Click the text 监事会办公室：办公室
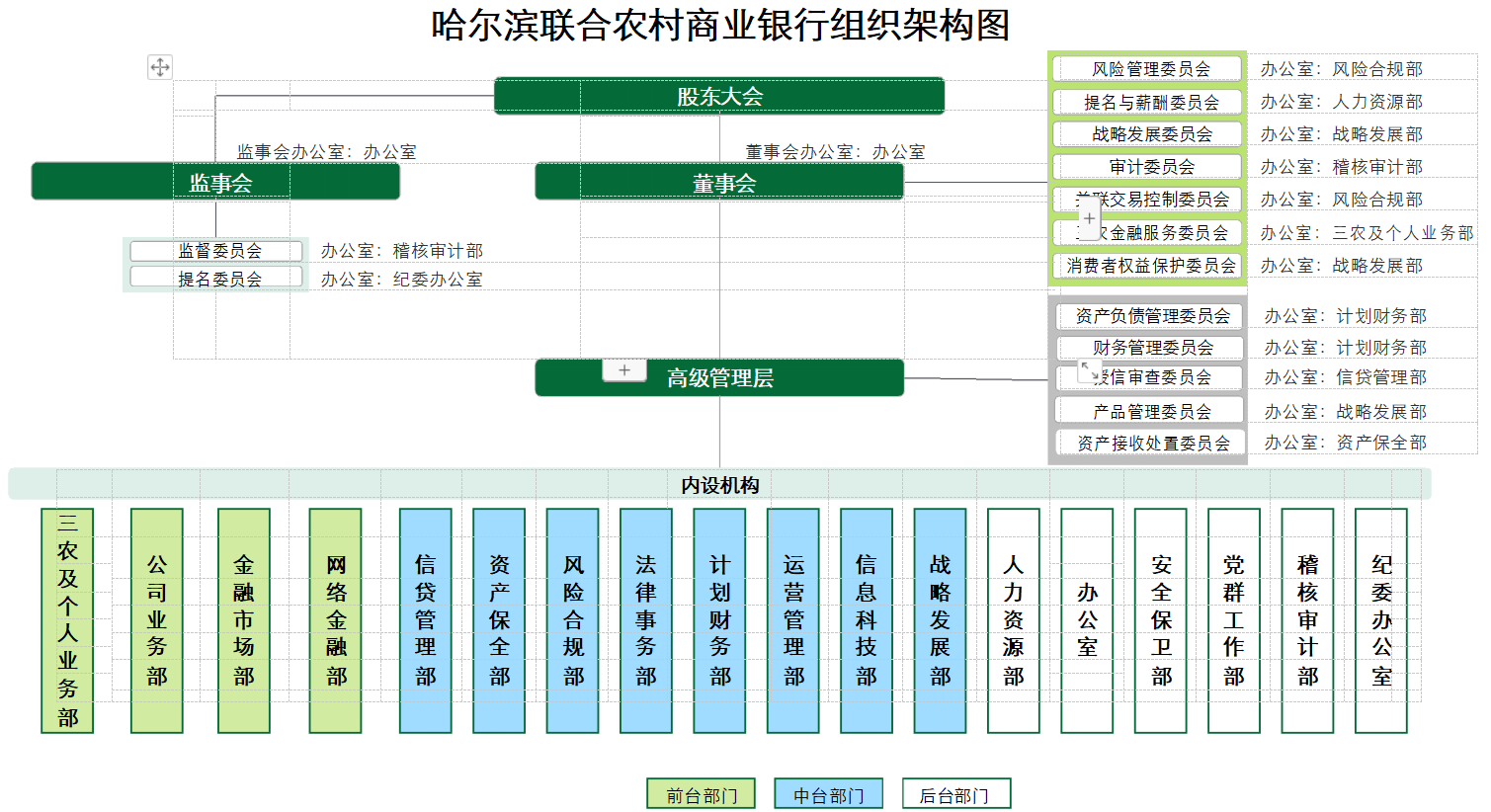Image resolution: width=1491 pixels, height=812 pixels. pos(326,151)
